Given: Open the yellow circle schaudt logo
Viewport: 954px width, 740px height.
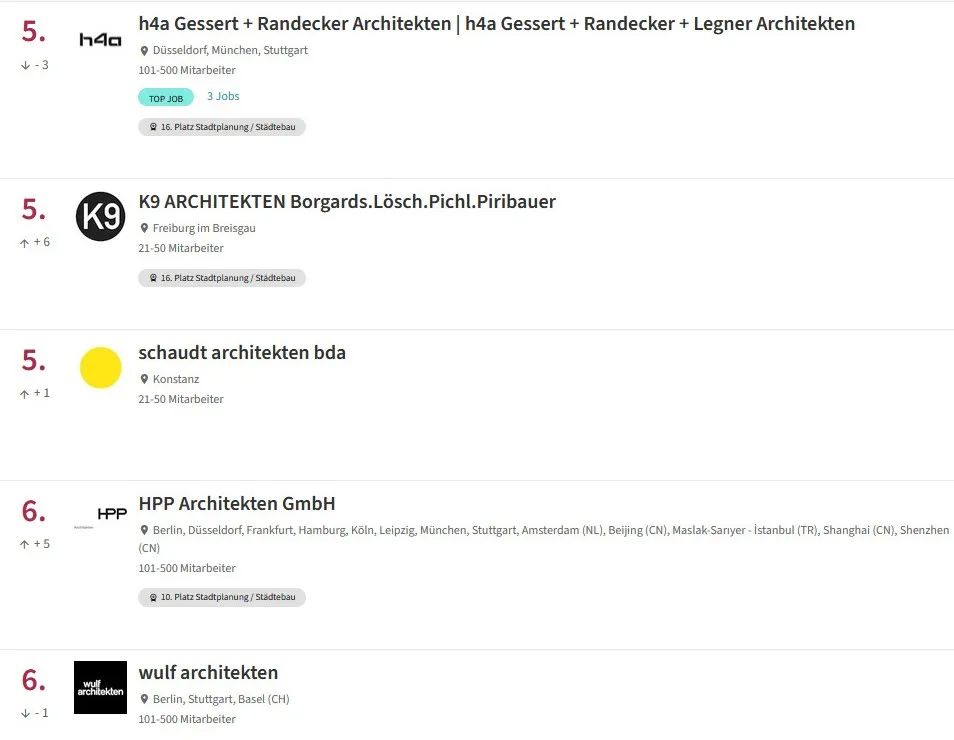Looking at the screenshot, I should (100, 368).
